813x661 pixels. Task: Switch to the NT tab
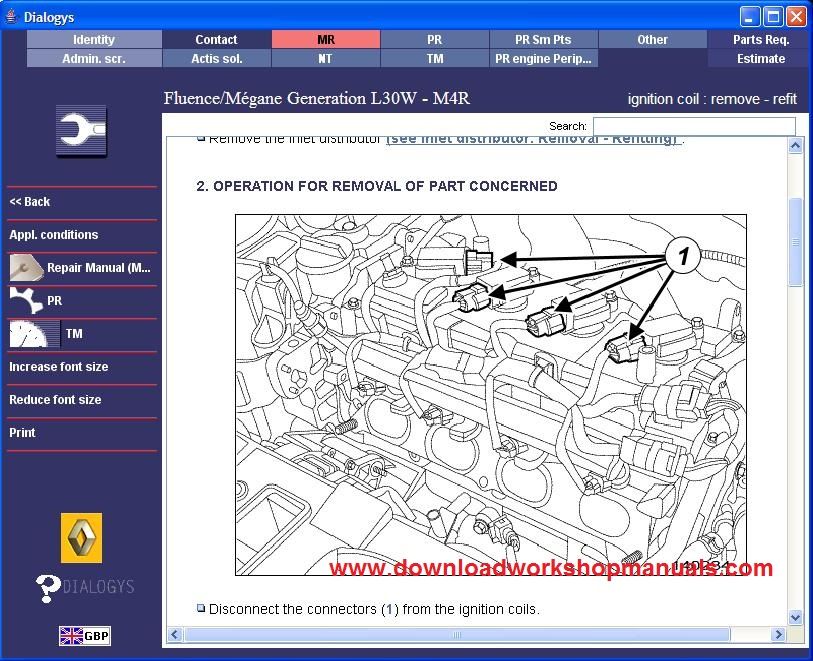(326, 59)
